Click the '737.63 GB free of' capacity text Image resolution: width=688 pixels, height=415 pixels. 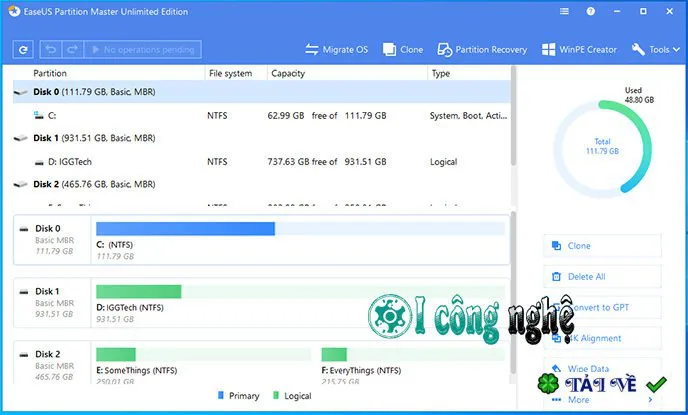(x=302, y=162)
